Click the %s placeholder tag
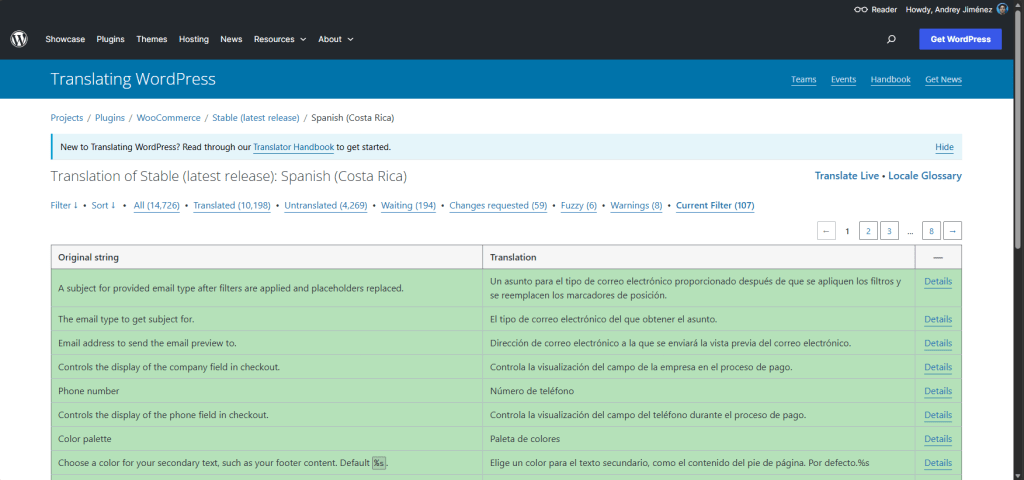Screen dimensions: 1024x480 379,463
